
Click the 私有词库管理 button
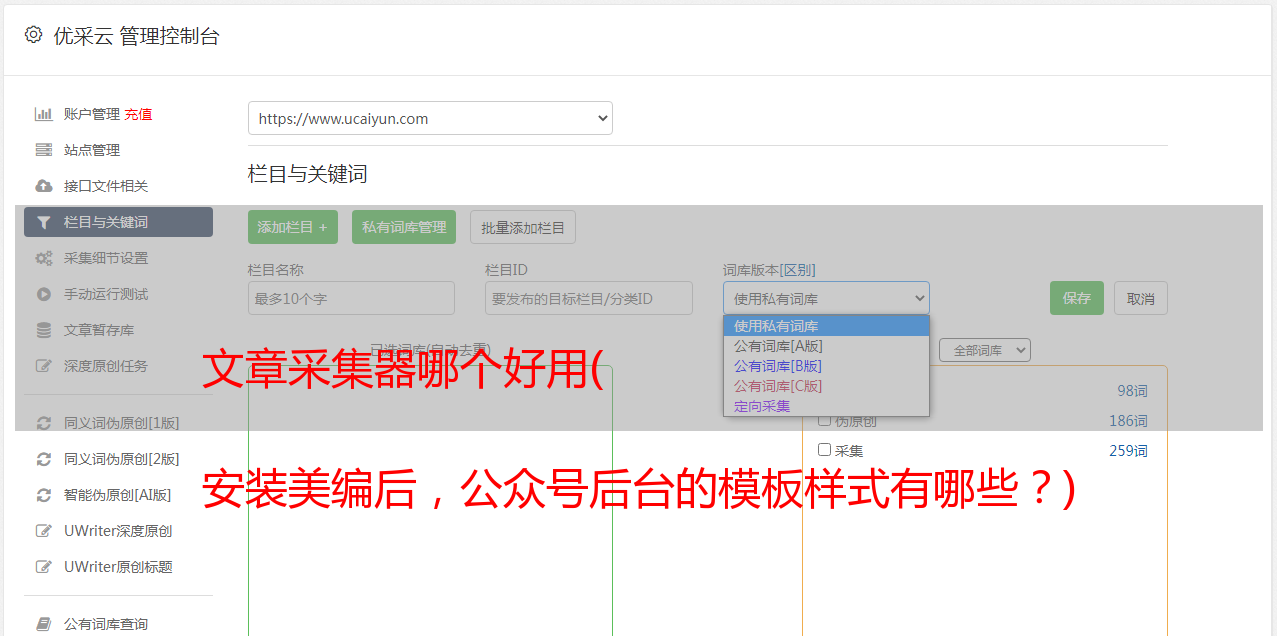pyautogui.click(x=404, y=227)
